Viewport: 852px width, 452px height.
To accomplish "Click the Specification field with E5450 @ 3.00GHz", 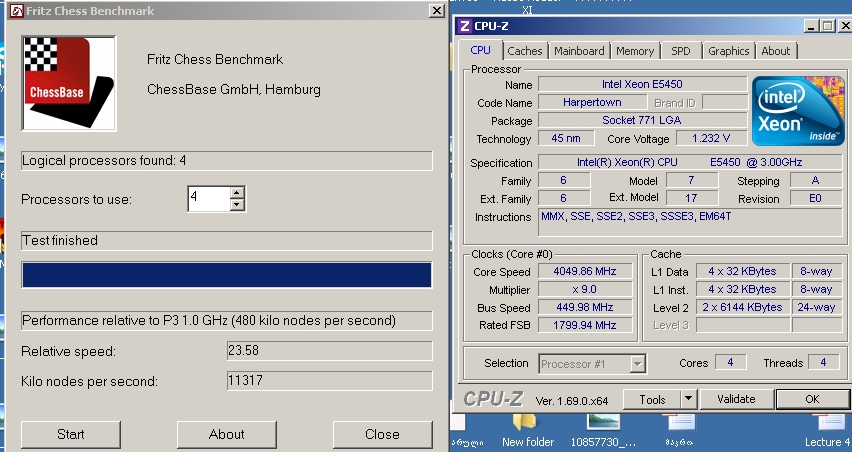I will pos(690,162).
